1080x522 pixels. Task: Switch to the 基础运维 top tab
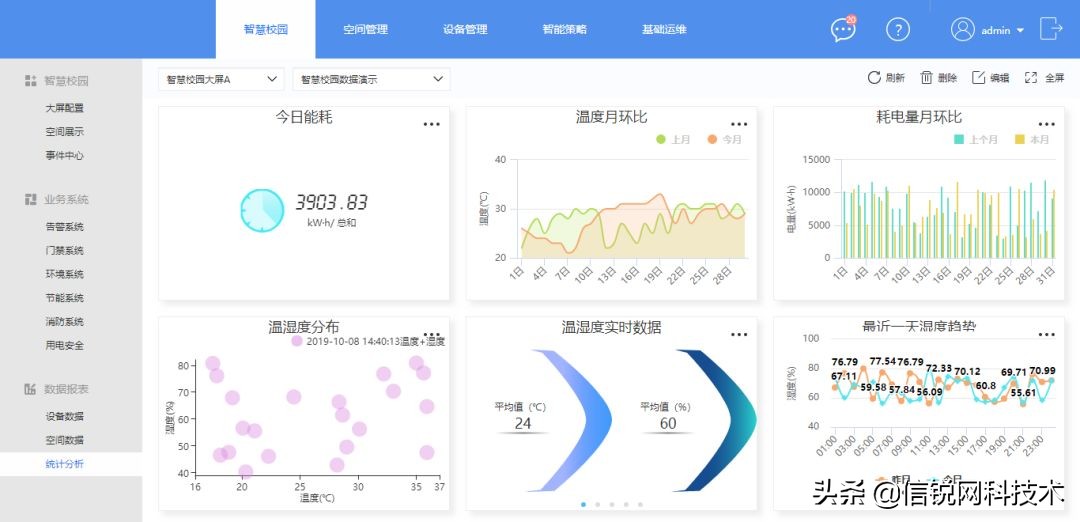click(664, 30)
